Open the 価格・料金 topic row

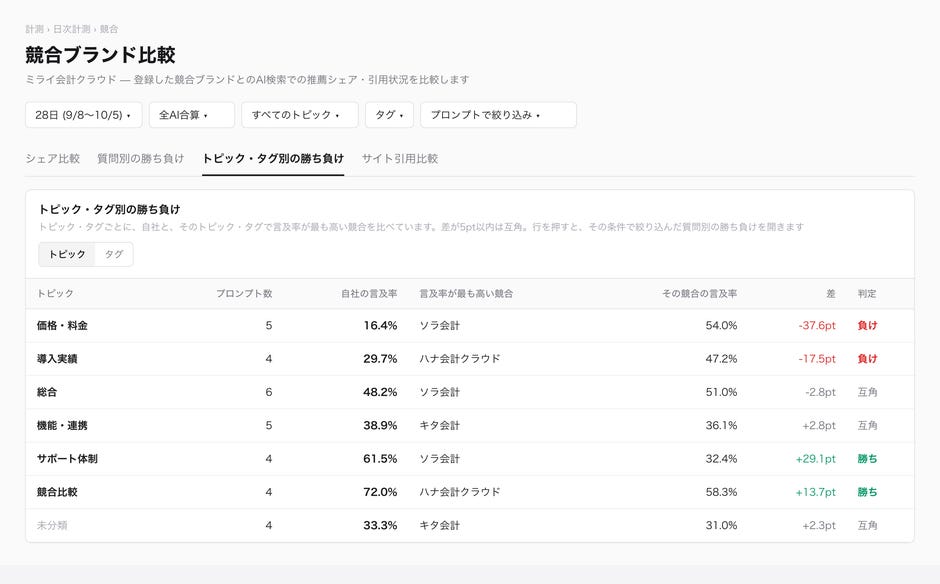click(x=470, y=326)
